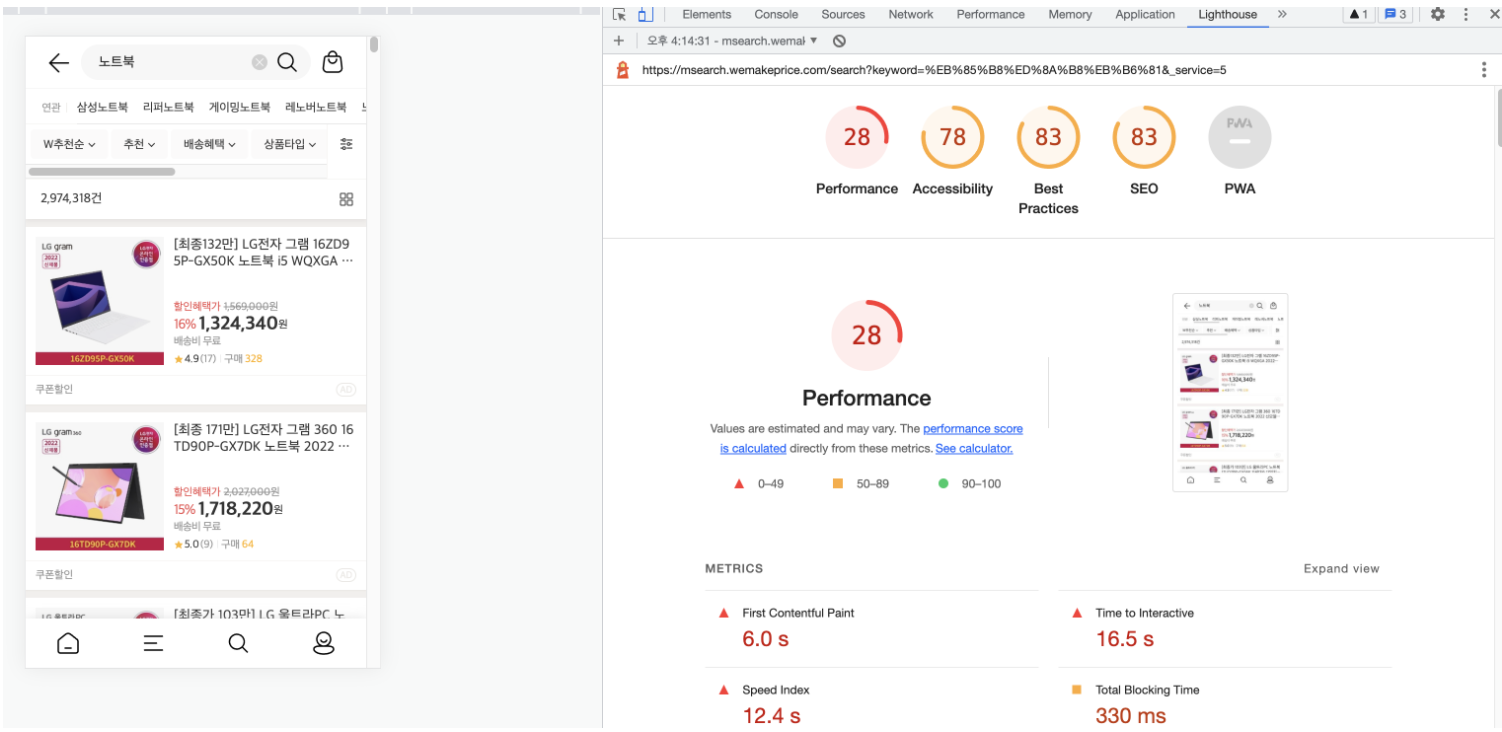Click the 2,974,318건 result count
Image resolution: width=1502 pixels, height=732 pixels.
pos(71,199)
